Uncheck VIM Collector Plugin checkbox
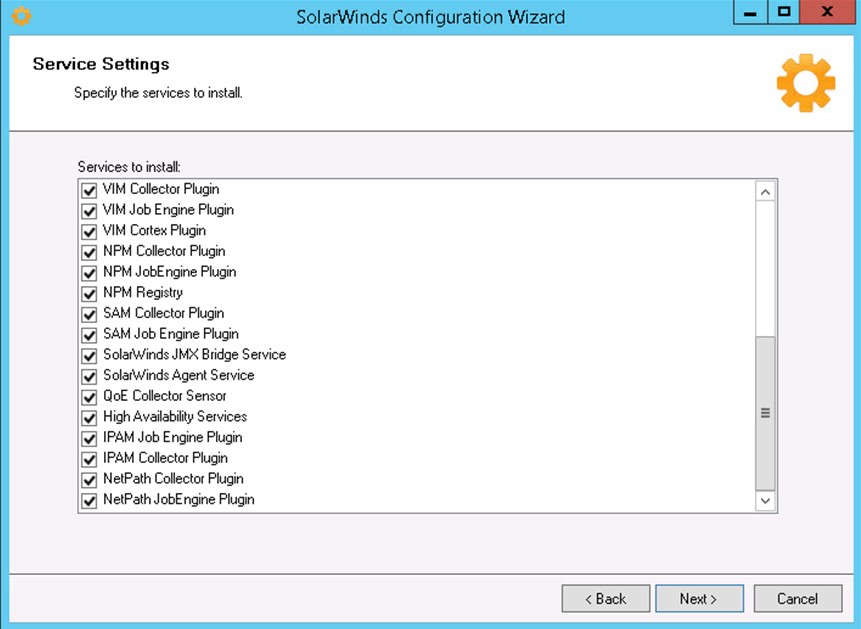This screenshot has height=629, width=861. 90,189
